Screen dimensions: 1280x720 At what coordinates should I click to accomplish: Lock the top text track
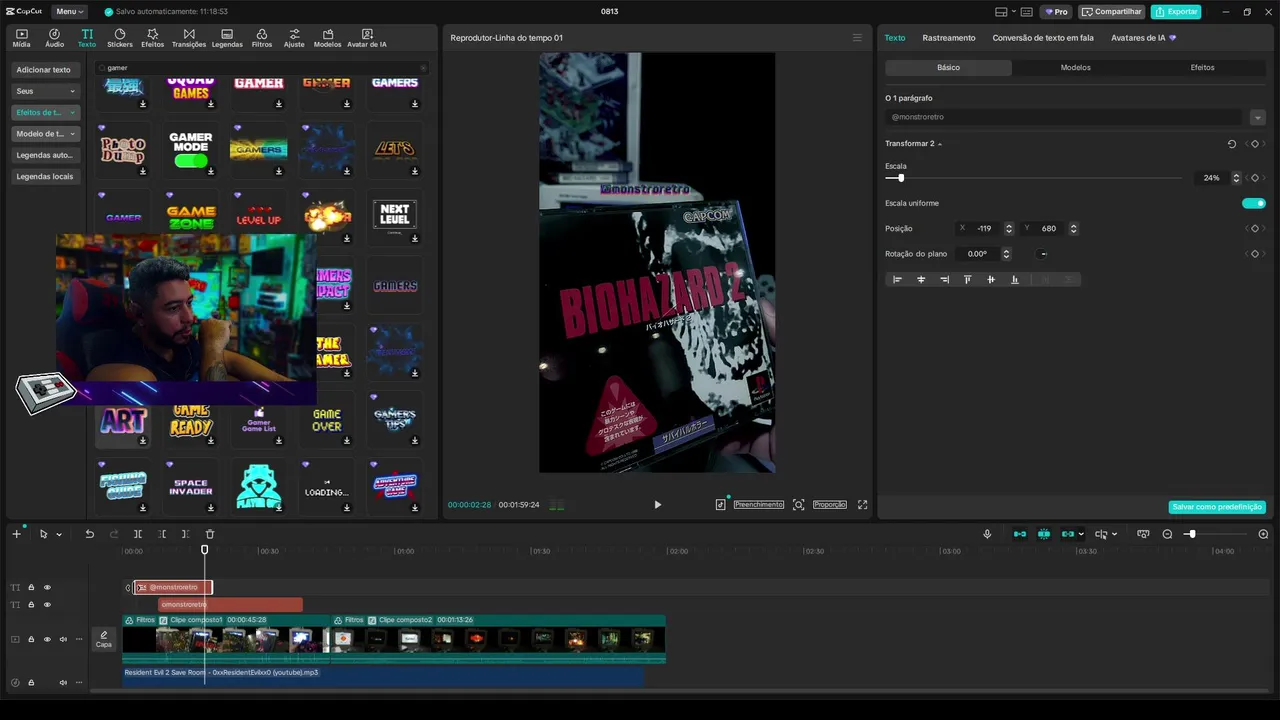31,587
